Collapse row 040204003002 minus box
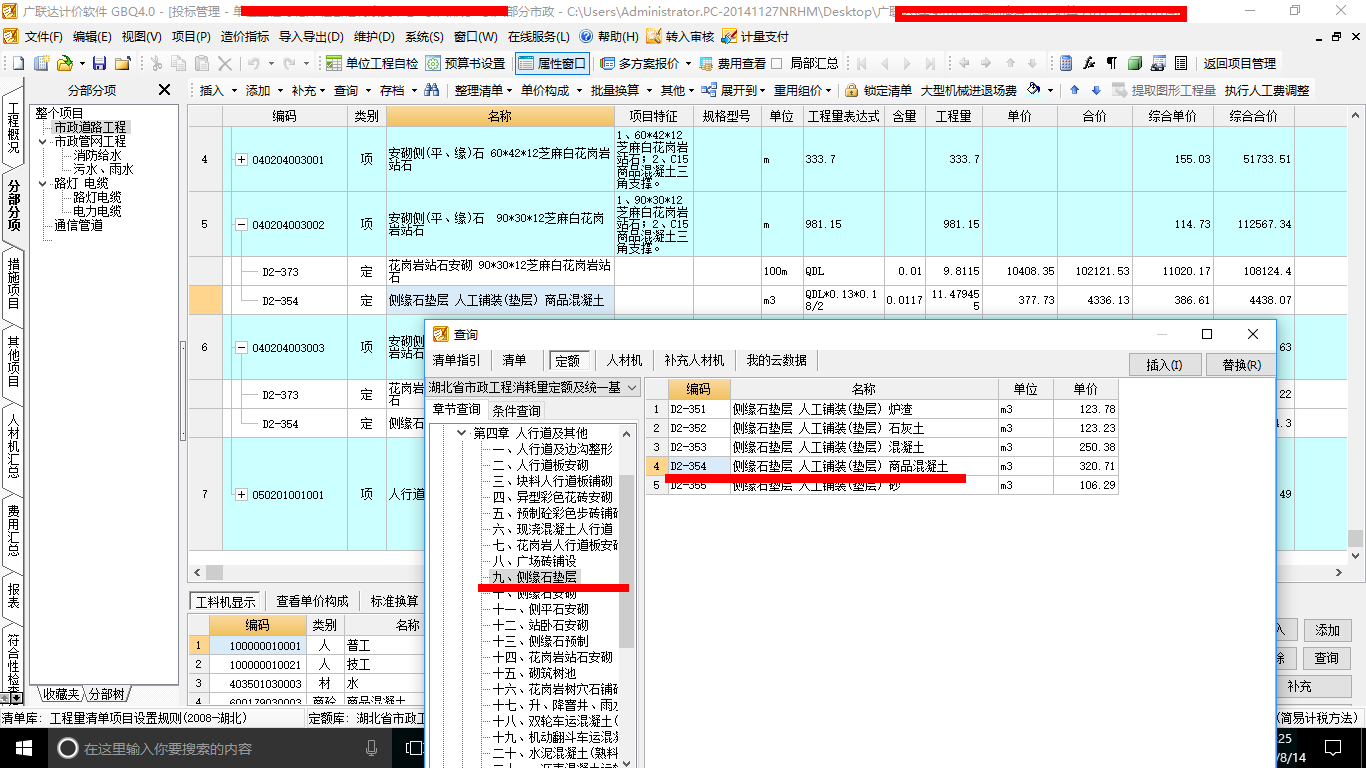 241,224
